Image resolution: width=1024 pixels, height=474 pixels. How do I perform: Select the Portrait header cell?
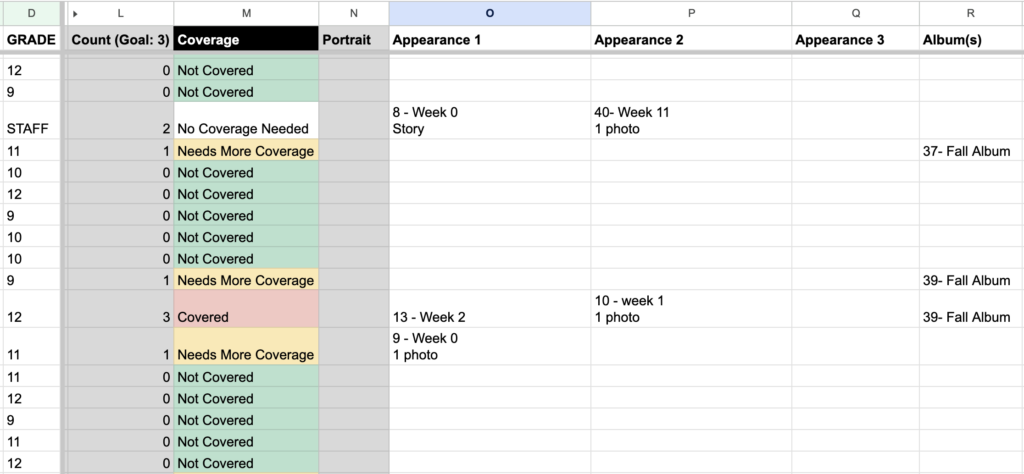click(353, 40)
